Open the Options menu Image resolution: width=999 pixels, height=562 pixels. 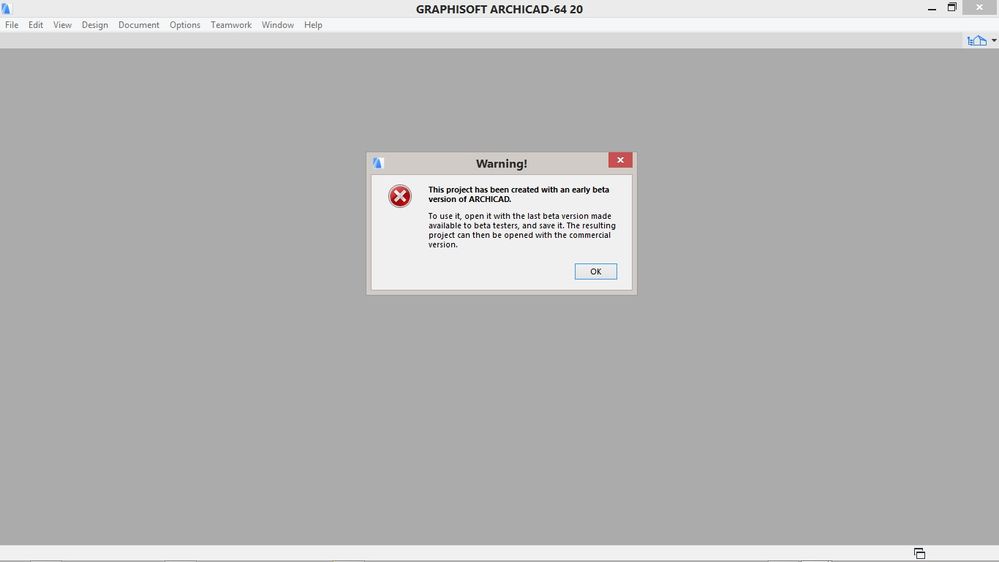(x=185, y=25)
